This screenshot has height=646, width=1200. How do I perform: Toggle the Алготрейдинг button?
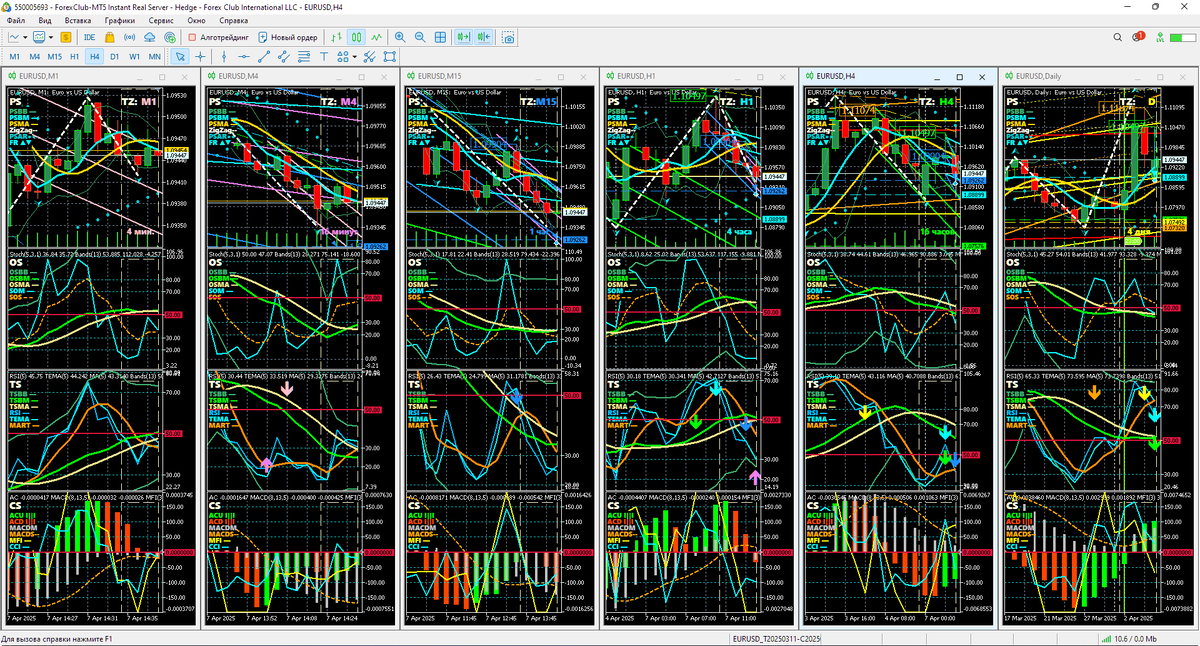pos(219,36)
